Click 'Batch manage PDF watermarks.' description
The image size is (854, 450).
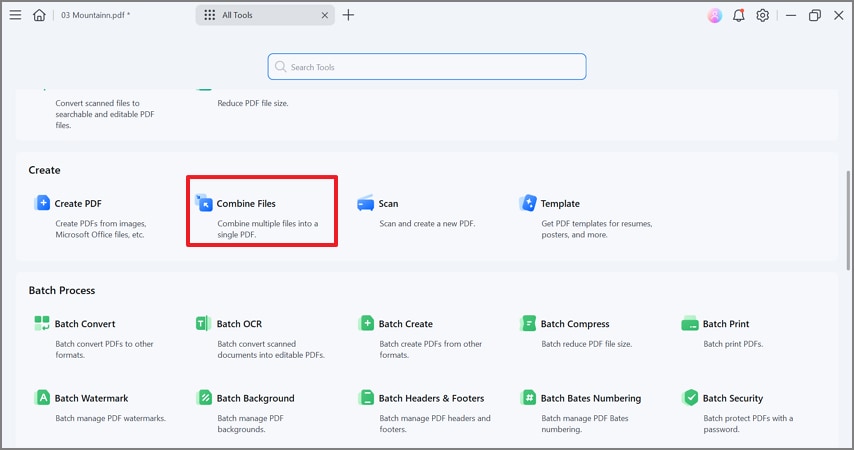click(x=111, y=418)
